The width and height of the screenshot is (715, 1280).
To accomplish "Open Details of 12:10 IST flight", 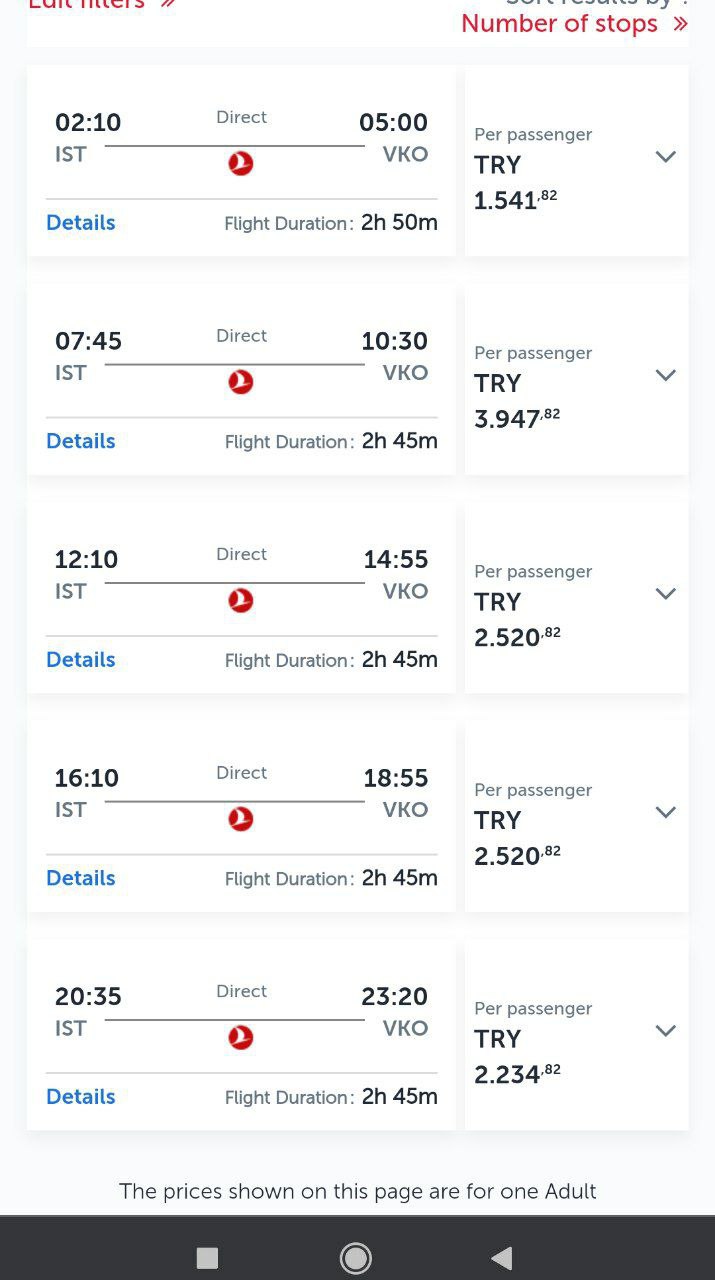I will tap(81, 660).
